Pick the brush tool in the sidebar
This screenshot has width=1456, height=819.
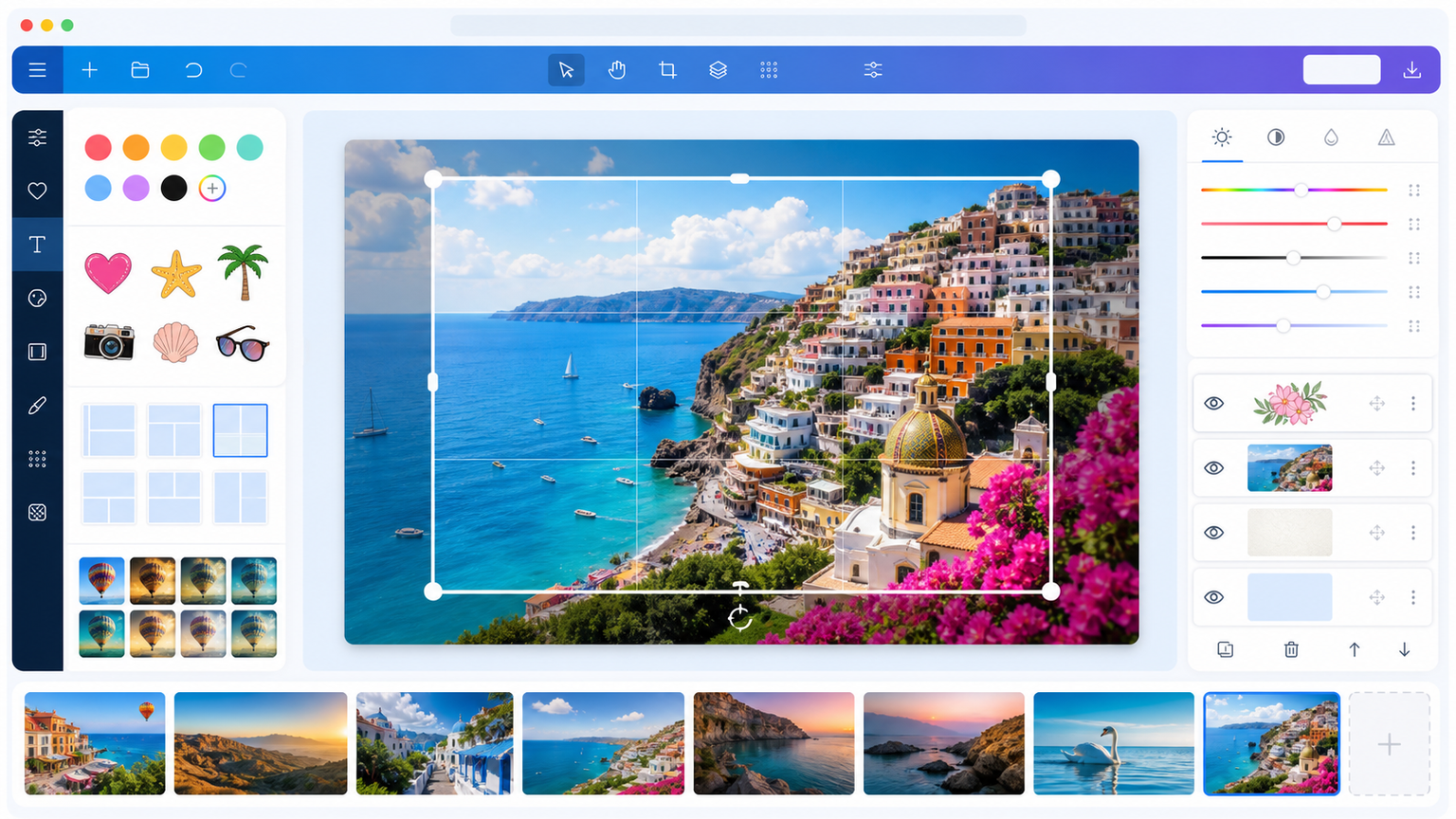pos(38,406)
